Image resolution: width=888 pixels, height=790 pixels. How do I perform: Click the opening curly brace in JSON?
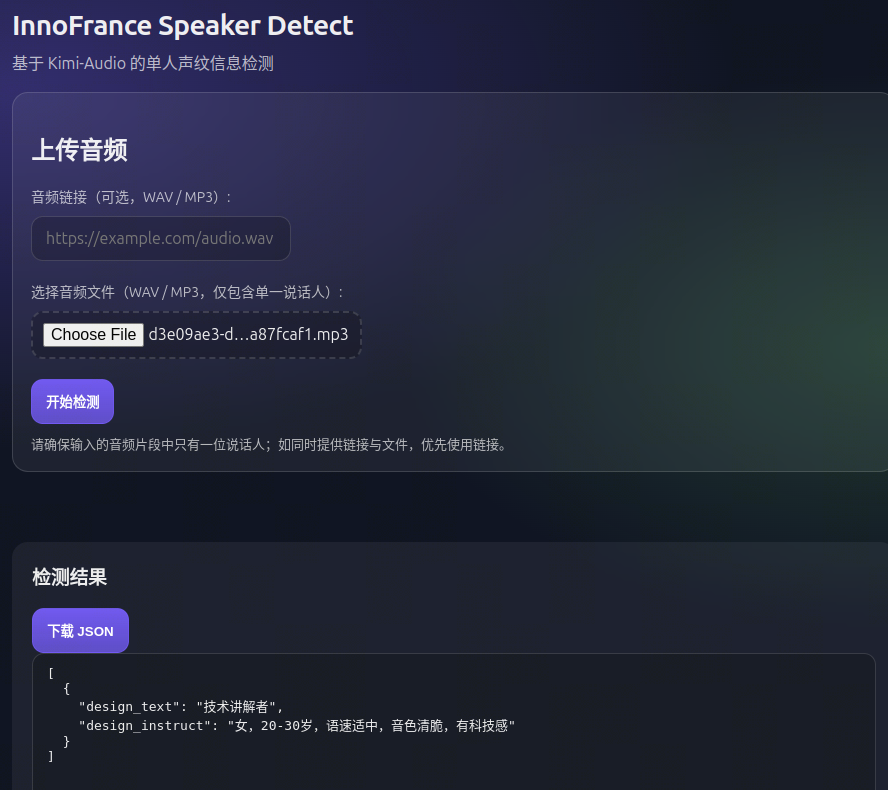point(67,689)
